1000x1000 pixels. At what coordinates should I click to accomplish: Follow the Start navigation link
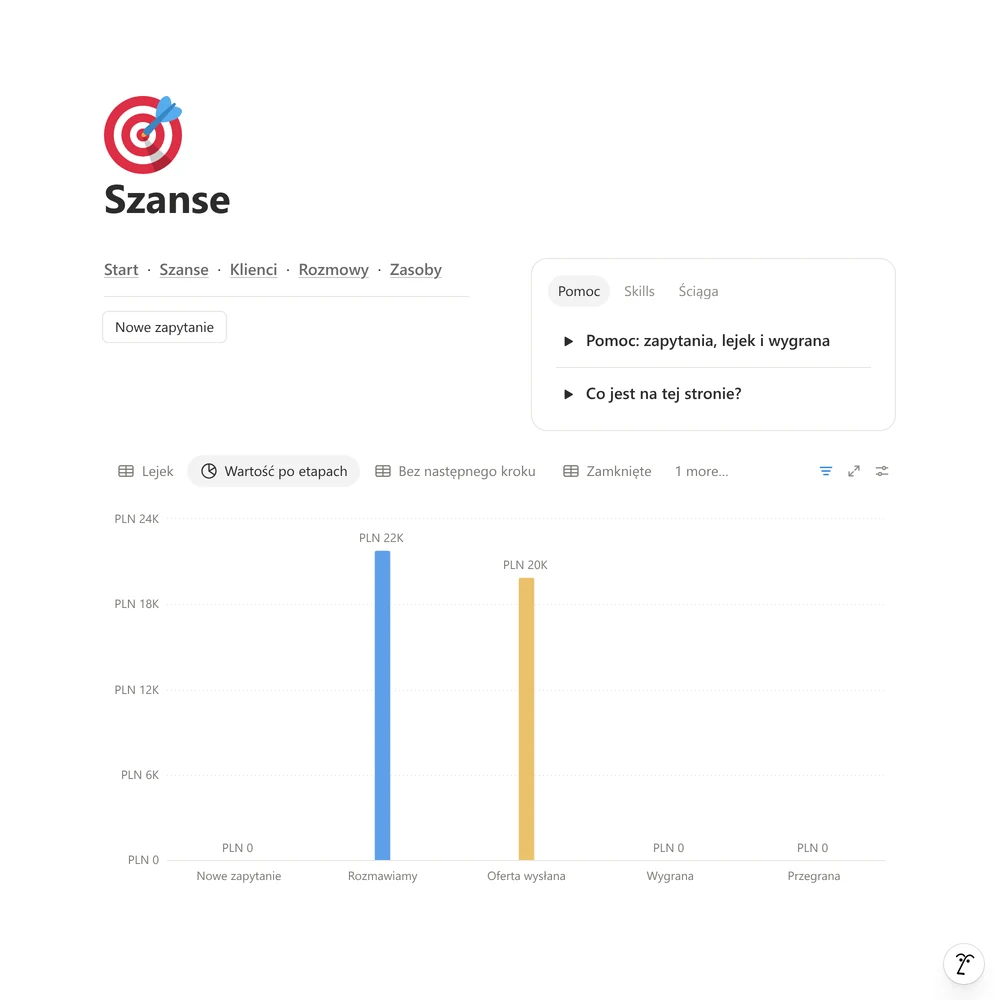[121, 270]
